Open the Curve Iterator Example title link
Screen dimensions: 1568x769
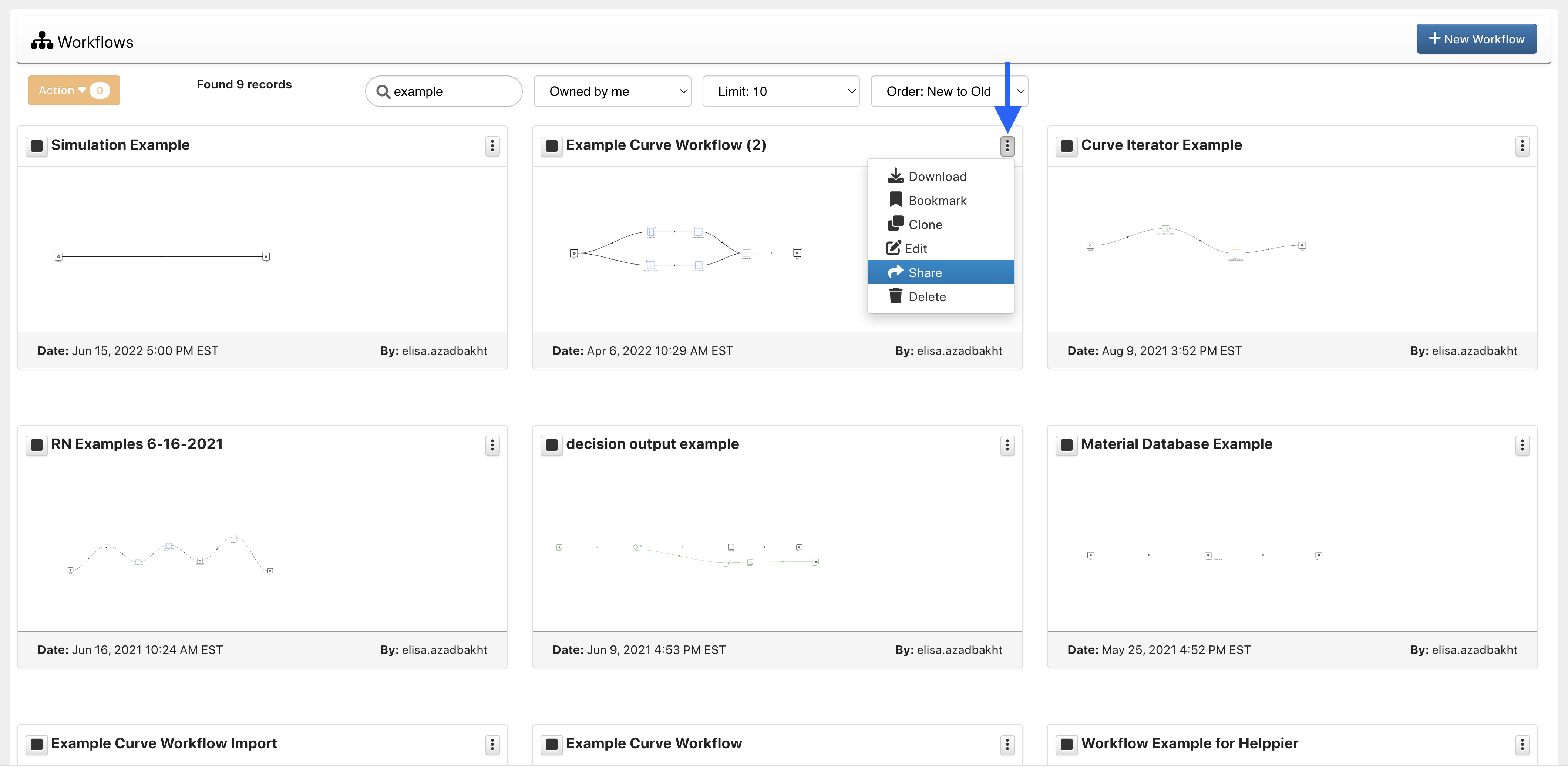click(x=1161, y=145)
